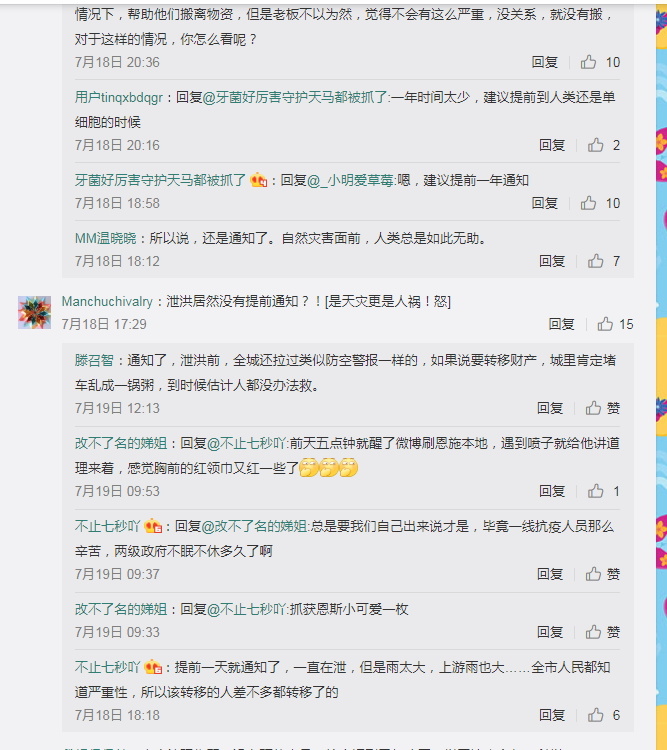
Task: Reply to MM温晓晓's comment
Action: click(552, 261)
